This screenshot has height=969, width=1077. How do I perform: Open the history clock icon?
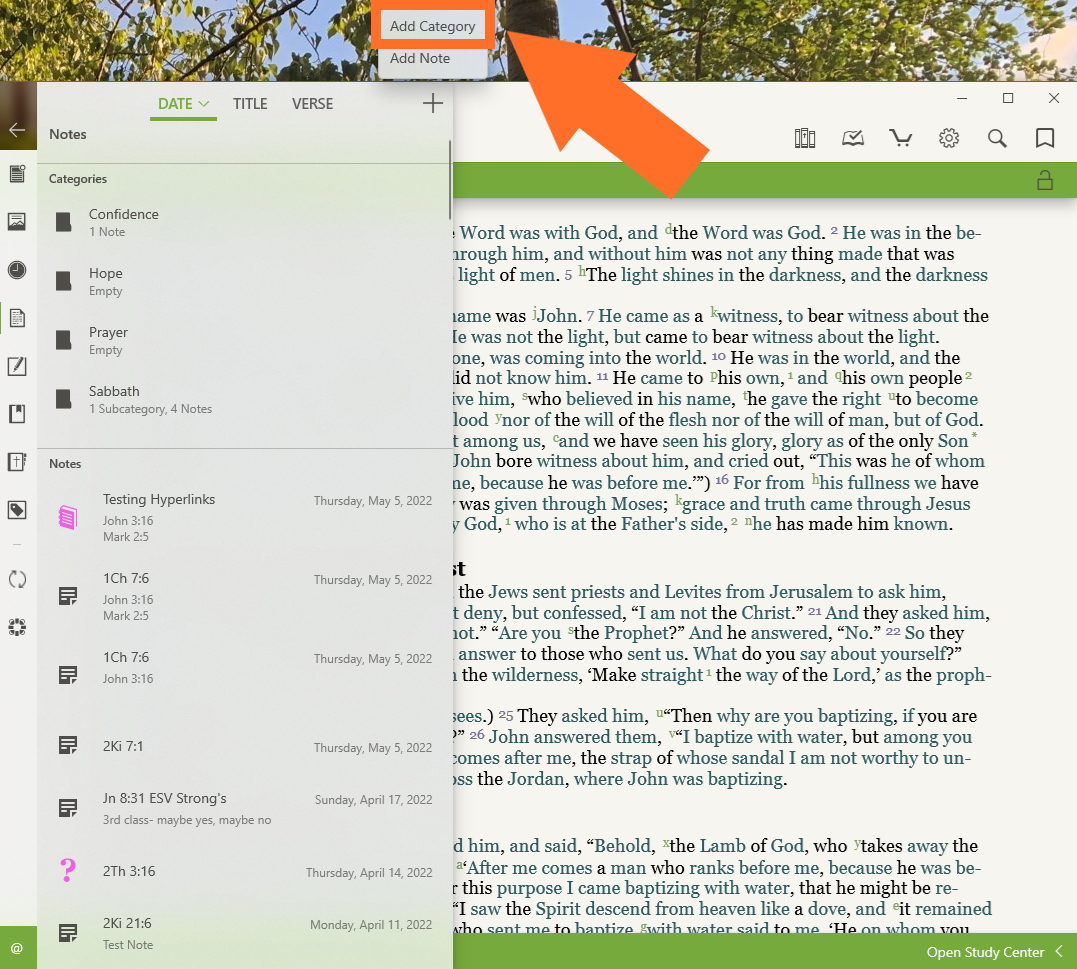tap(17, 270)
